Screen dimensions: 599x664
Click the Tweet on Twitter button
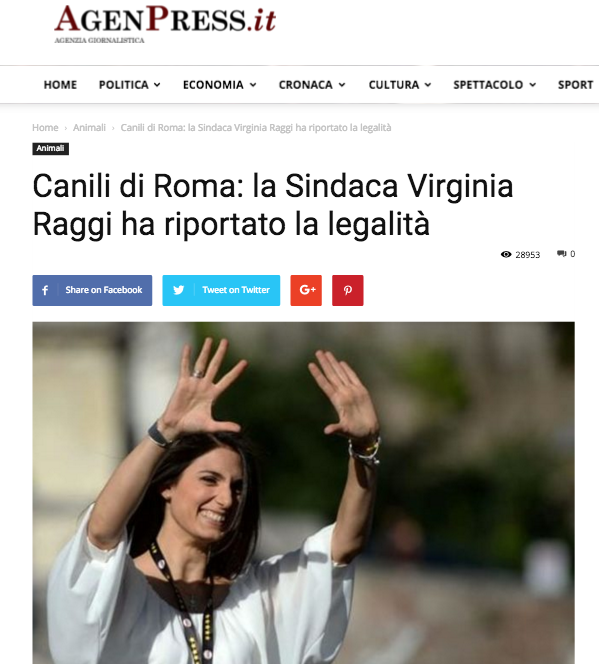[x=221, y=290]
